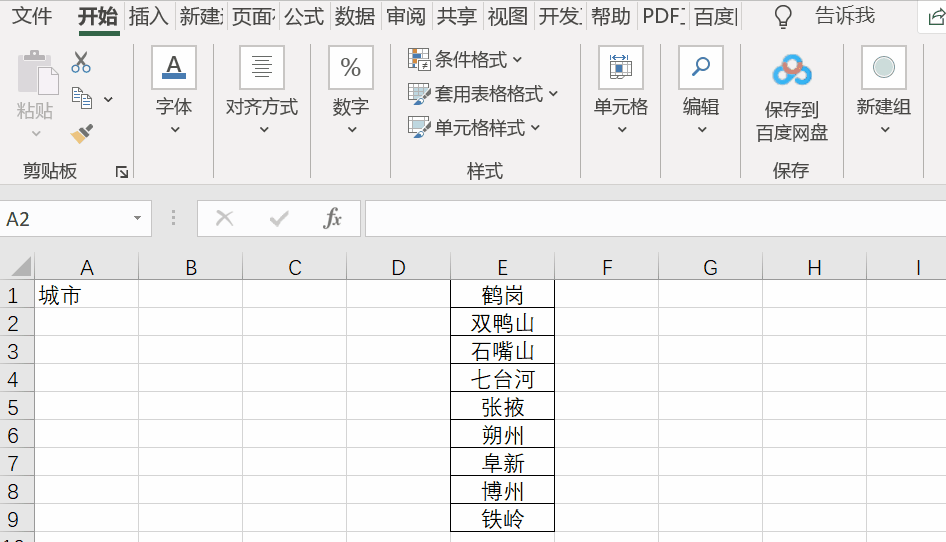The image size is (946, 542).
Task: Select cell containing 博州
Action: [x=502, y=491]
